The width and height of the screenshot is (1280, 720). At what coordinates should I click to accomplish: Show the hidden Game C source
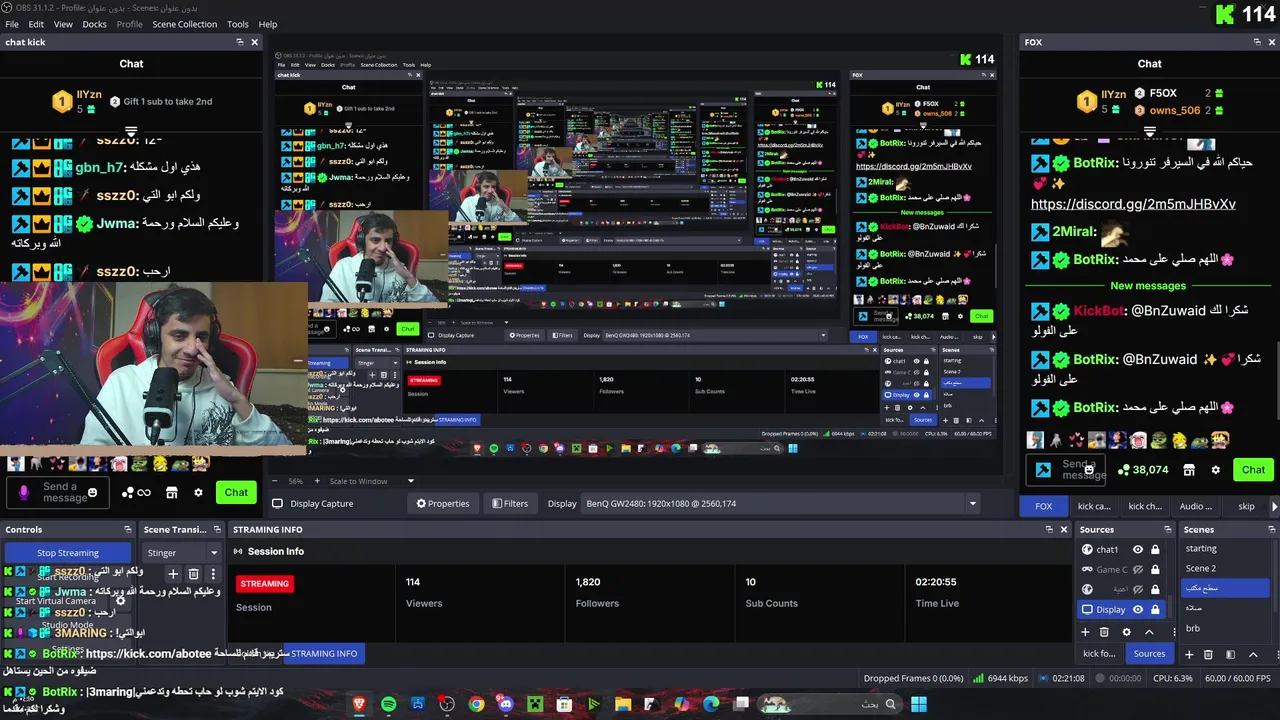(x=1137, y=569)
